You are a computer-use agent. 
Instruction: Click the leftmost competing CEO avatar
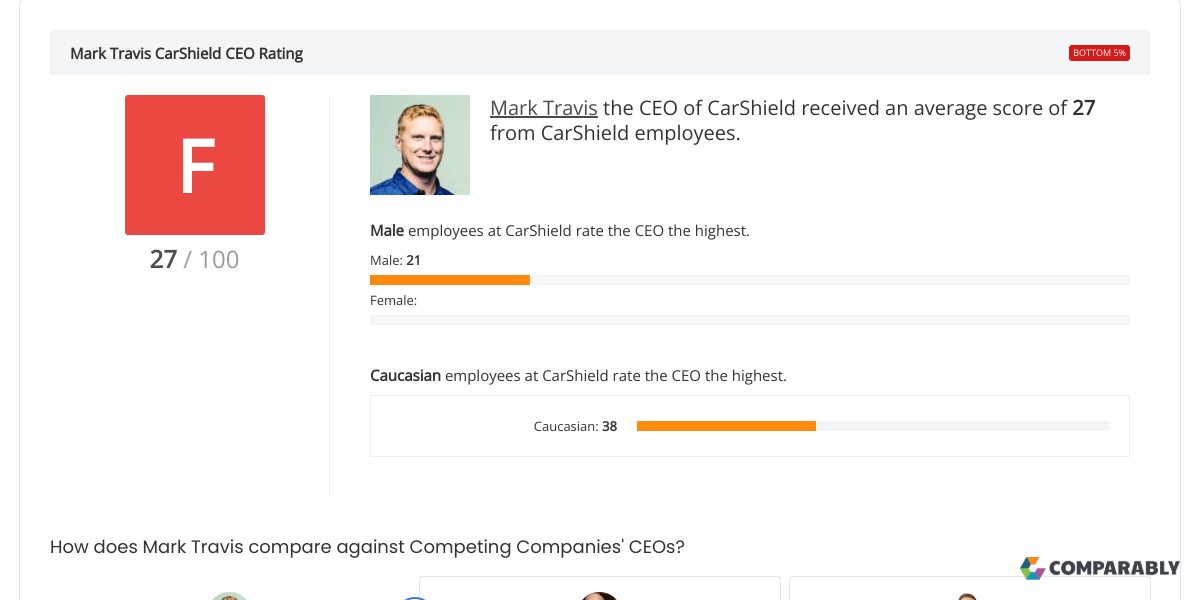230,596
